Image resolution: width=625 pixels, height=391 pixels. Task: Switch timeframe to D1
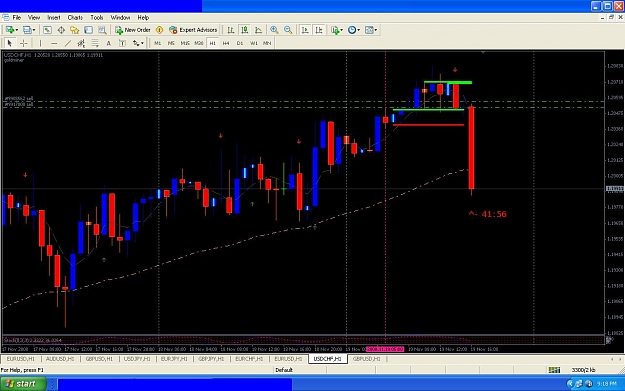(x=240, y=43)
